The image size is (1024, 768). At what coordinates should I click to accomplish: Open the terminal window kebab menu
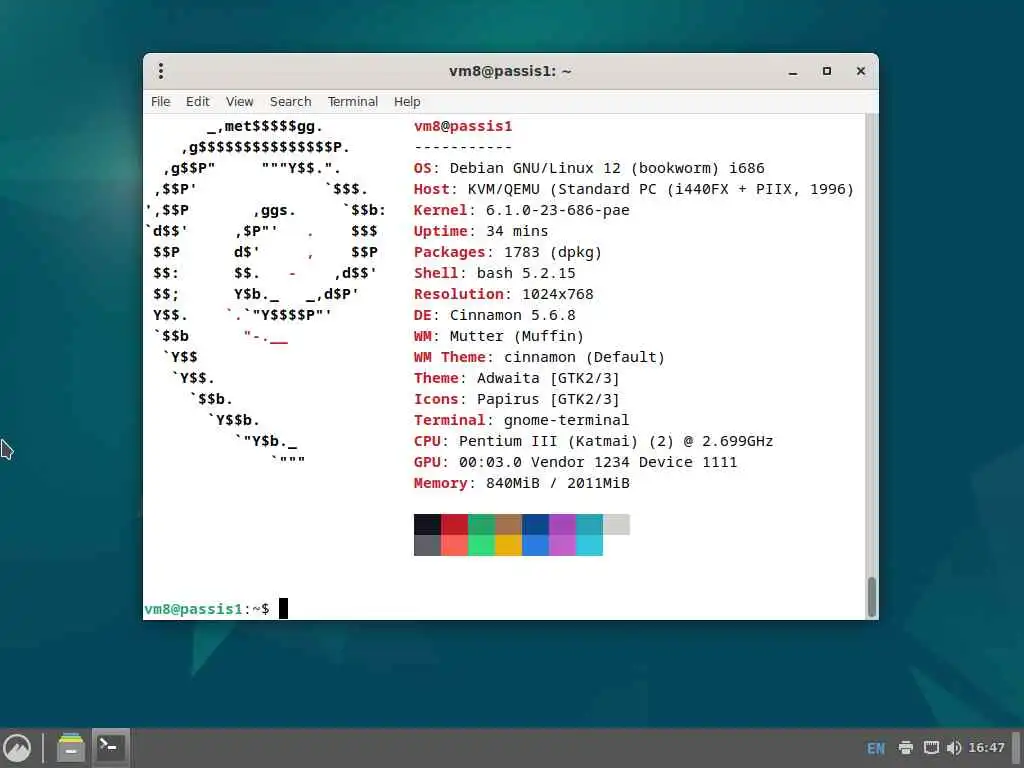pyautogui.click(x=161, y=71)
